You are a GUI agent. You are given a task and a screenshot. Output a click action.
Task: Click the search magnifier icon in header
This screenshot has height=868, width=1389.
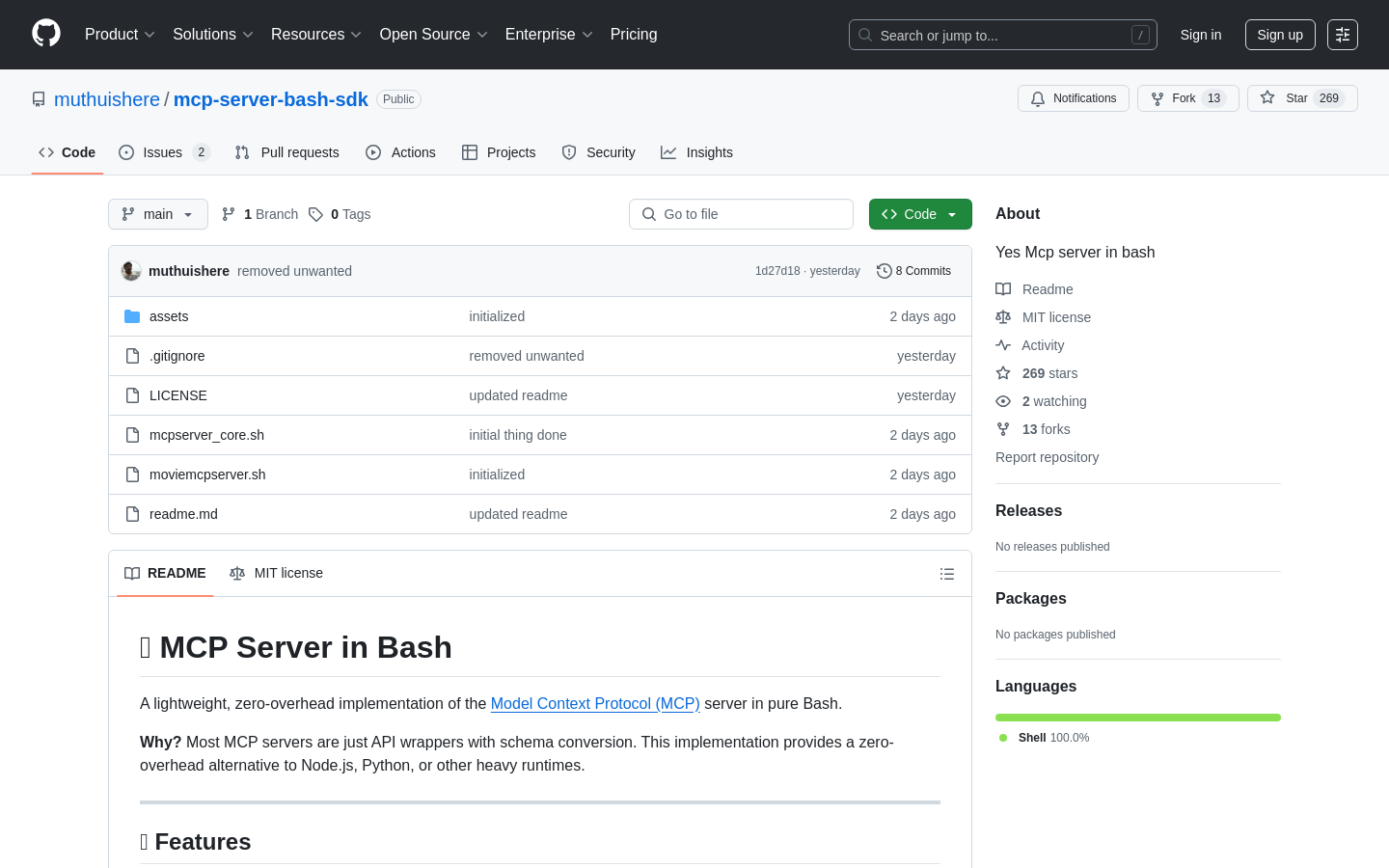tap(865, 35)
